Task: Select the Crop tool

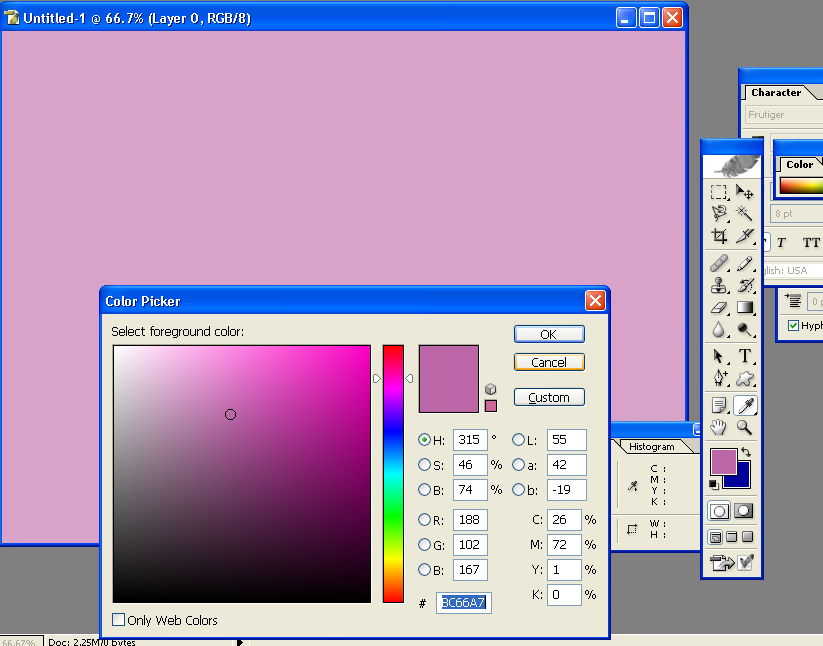Action: pyautogui.click(x=719, y=237)
